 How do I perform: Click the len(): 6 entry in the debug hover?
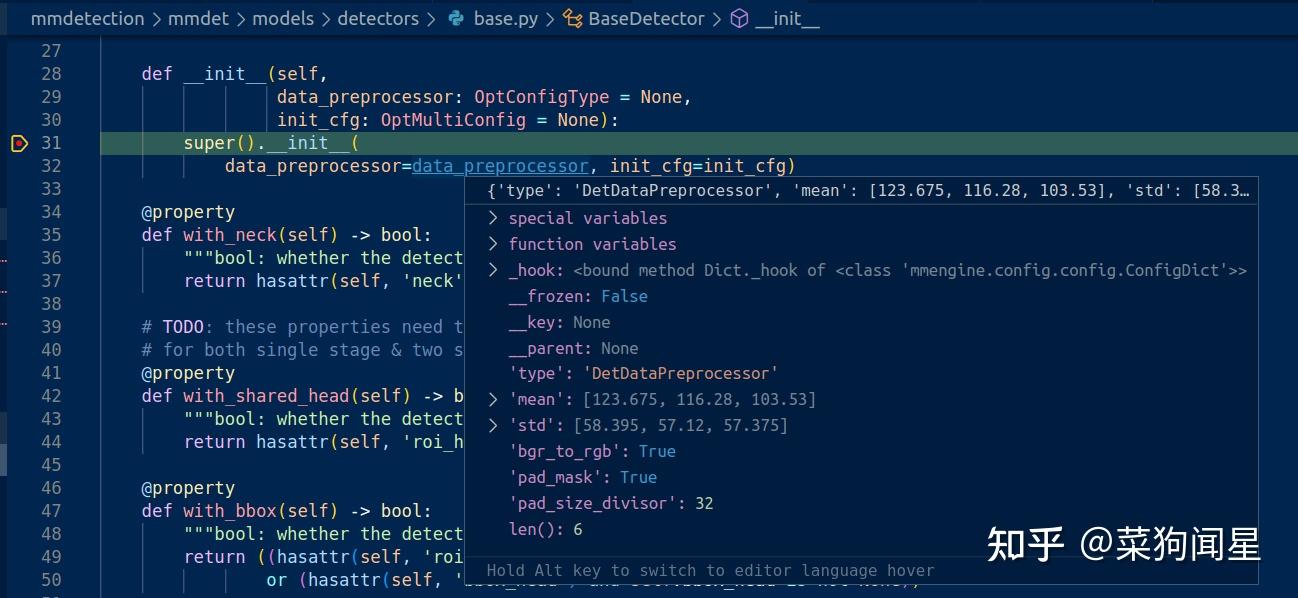(545, 529)
